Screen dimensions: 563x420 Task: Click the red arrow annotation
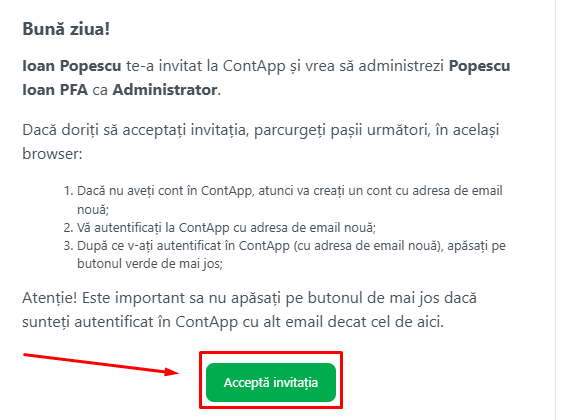(101, 364)
